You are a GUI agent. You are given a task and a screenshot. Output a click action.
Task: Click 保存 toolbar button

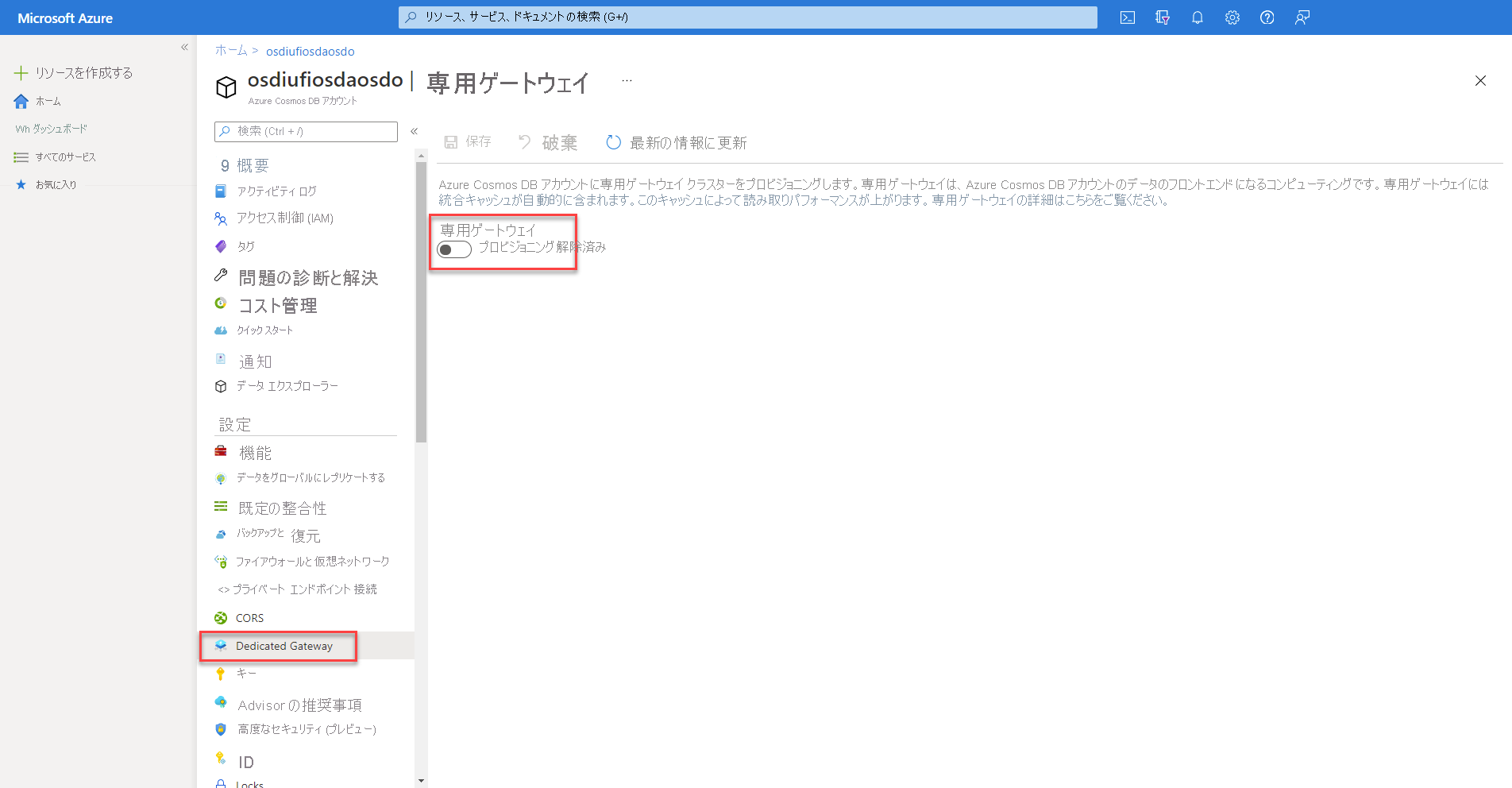pyautogui.click(x=468, y=141)
